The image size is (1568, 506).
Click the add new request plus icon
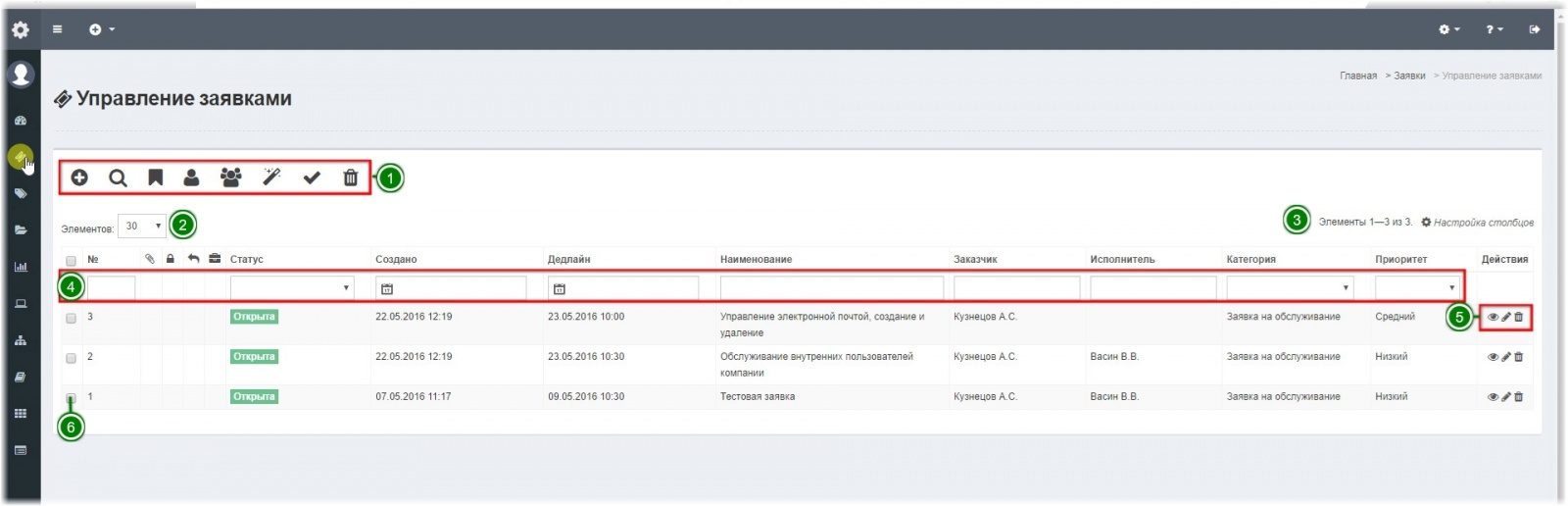(x=79, y=177)
